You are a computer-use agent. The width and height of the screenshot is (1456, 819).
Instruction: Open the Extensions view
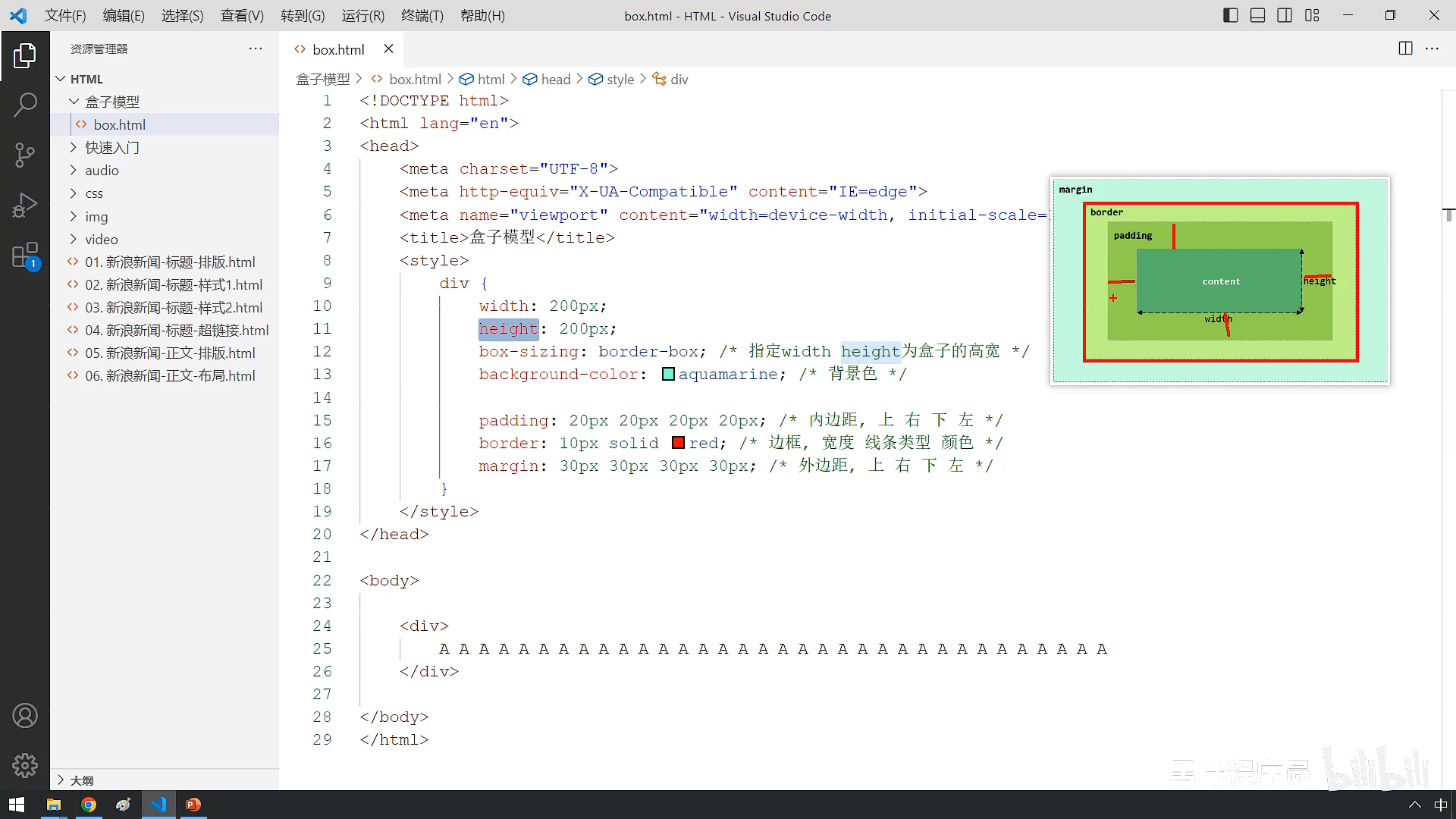[25, 256]
